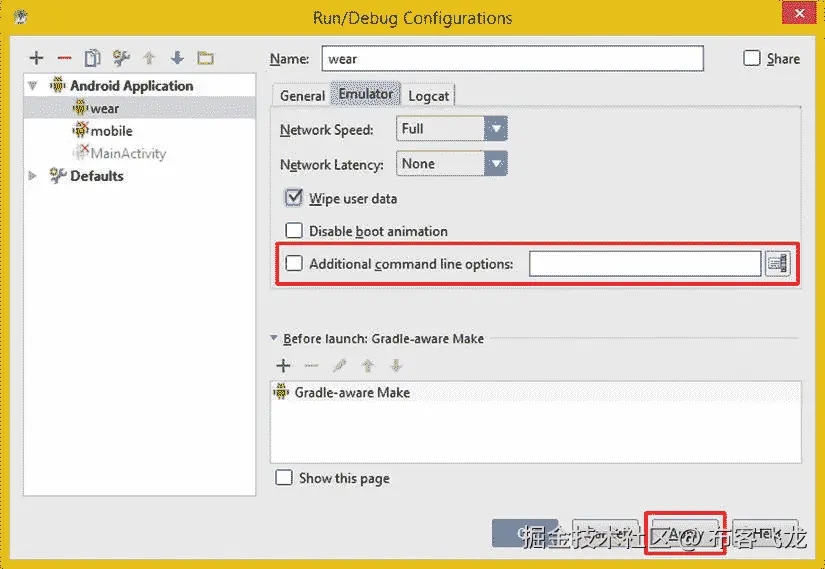This screenshot has width=825, height=569.
Task: Move configuration up with the arrow icon
Action: click(x=149, y=58)
